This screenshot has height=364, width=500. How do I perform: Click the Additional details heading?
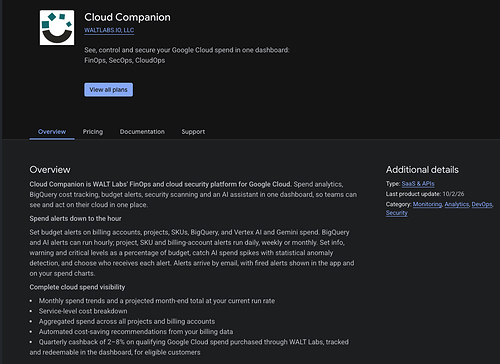coord(422,170)
